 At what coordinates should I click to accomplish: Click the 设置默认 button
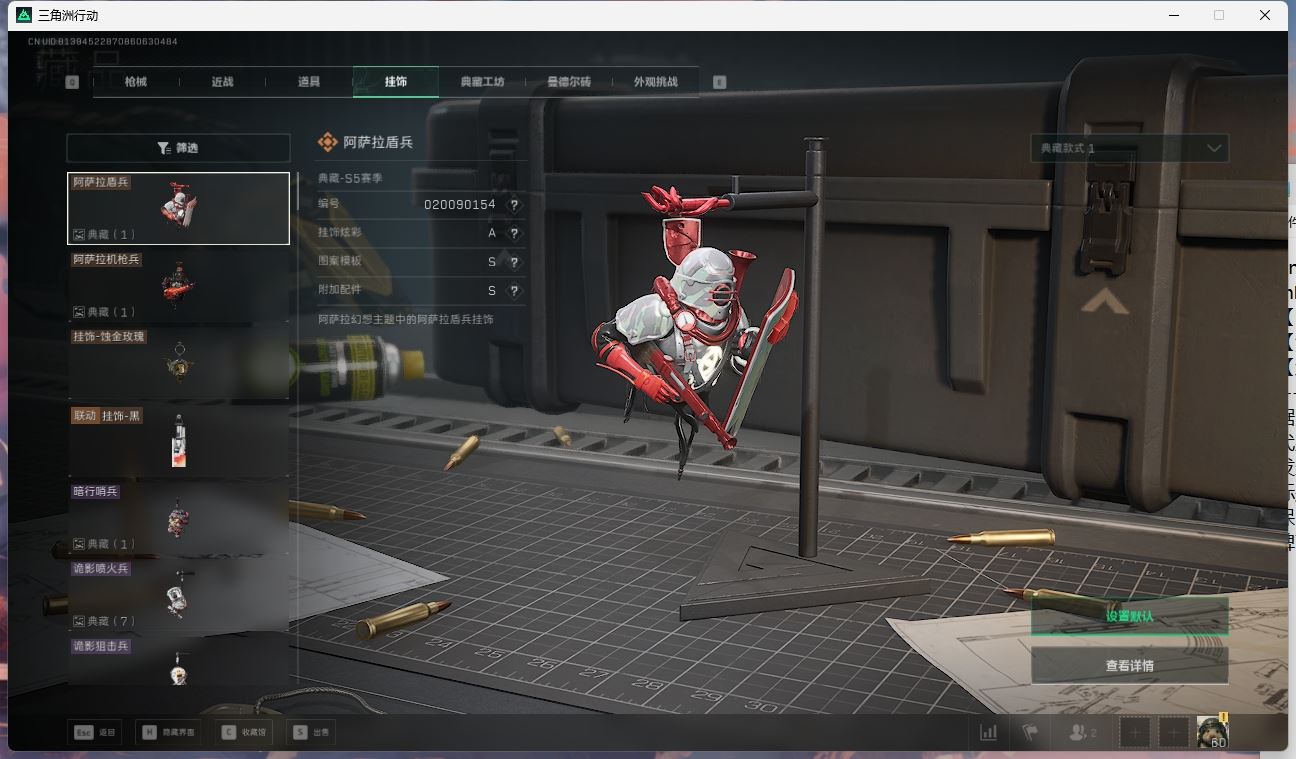coord(1129,616)
